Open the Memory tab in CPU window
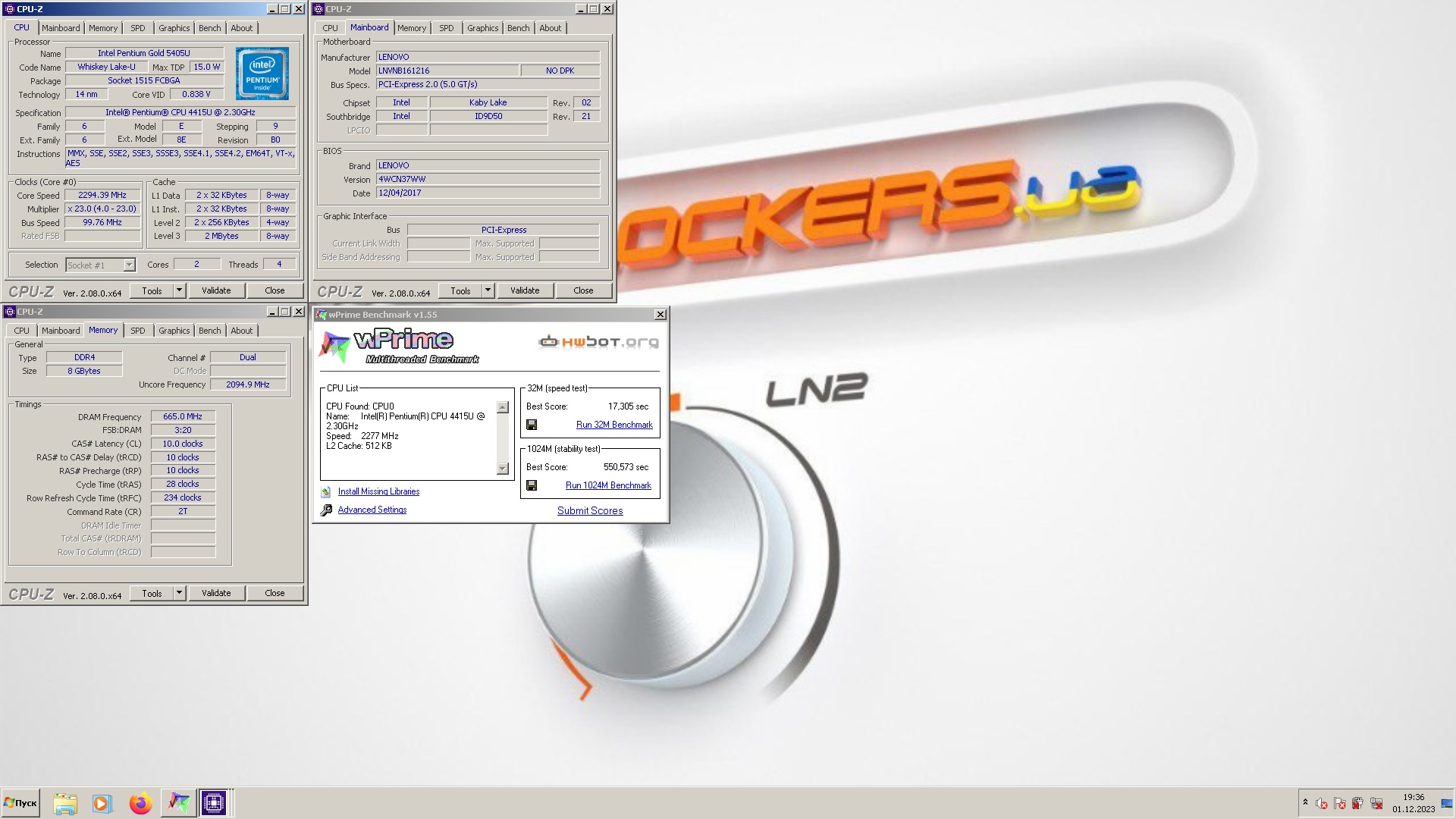This screenshot has height=819, width=1456. [103, 28]
